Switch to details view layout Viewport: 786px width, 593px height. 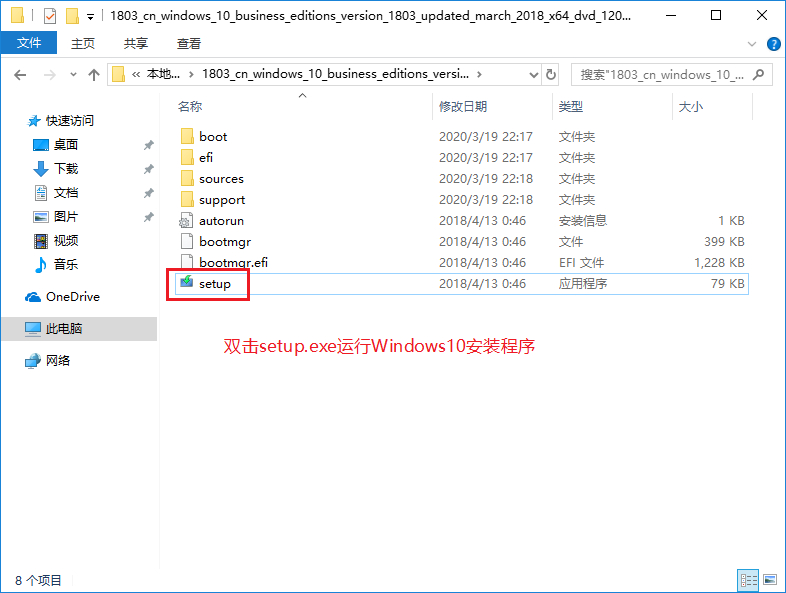(747, 580)
